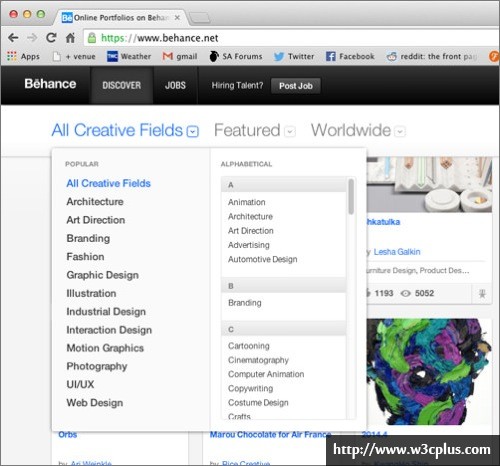
Task: Go back with the browser back arrow
Action: (13, 38)
